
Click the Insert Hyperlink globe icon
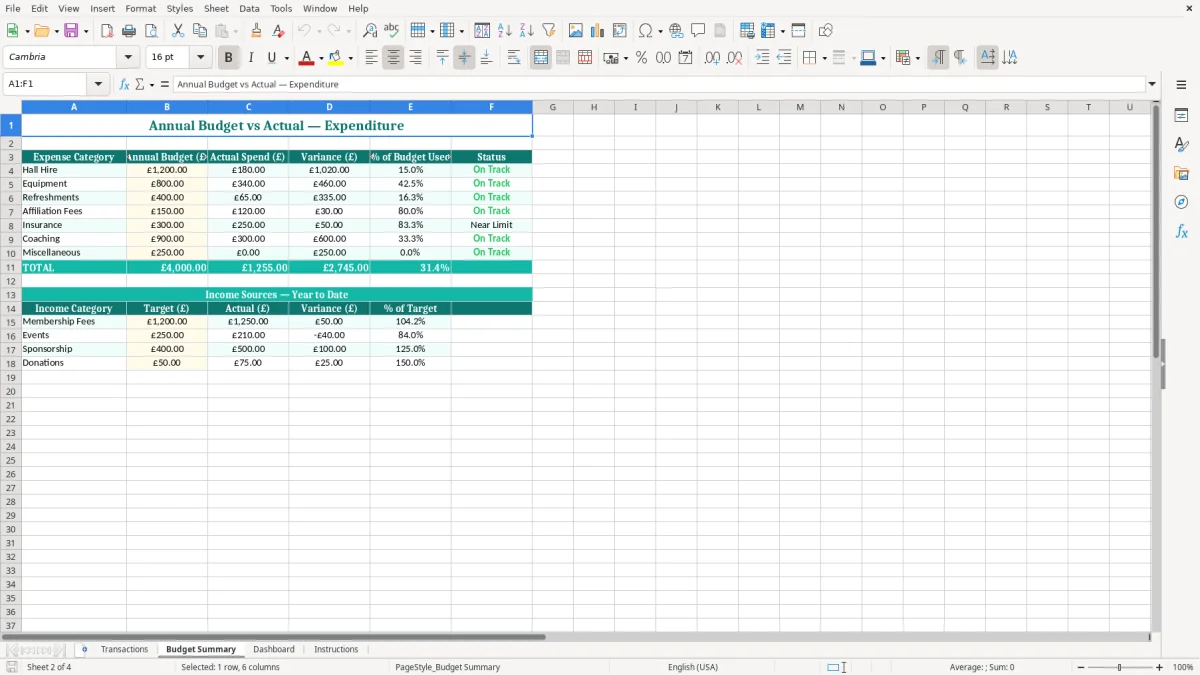pyautogui.click(x=676, y=31)
